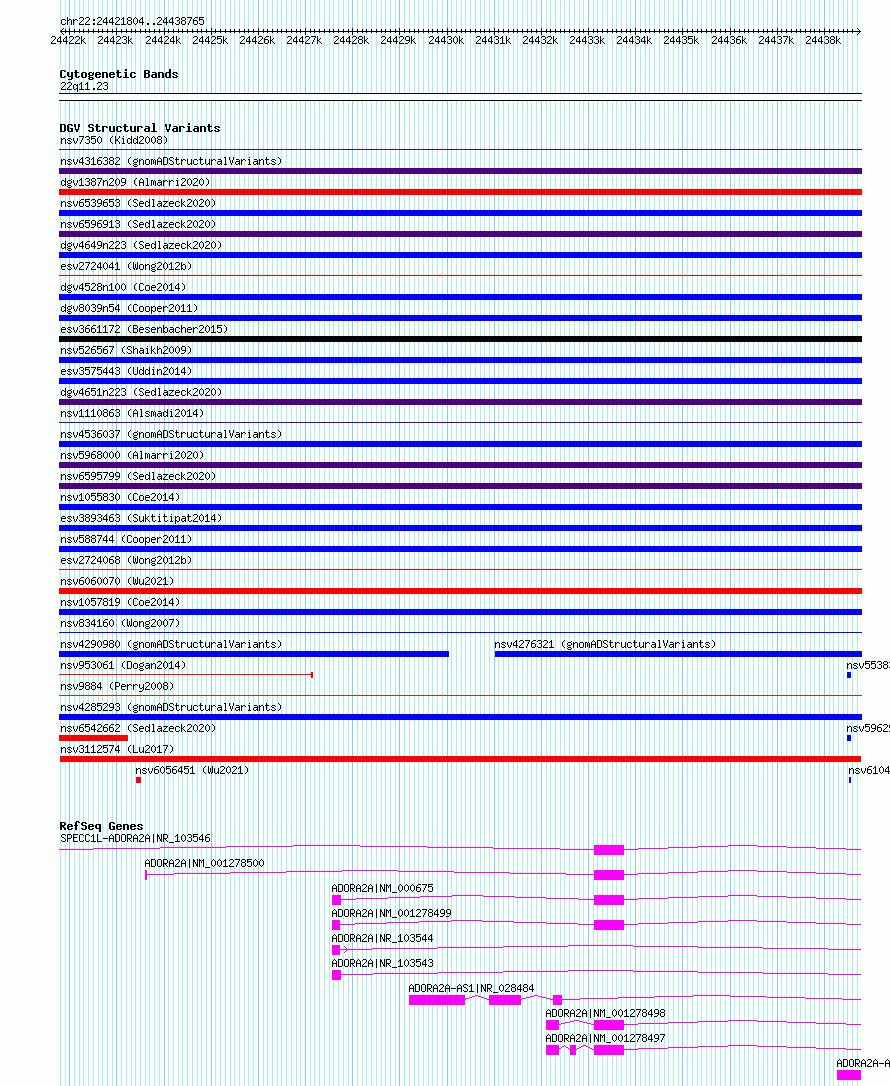Click the 24426k ruler label
The image size is (890, 1086).
click(257, 41)
